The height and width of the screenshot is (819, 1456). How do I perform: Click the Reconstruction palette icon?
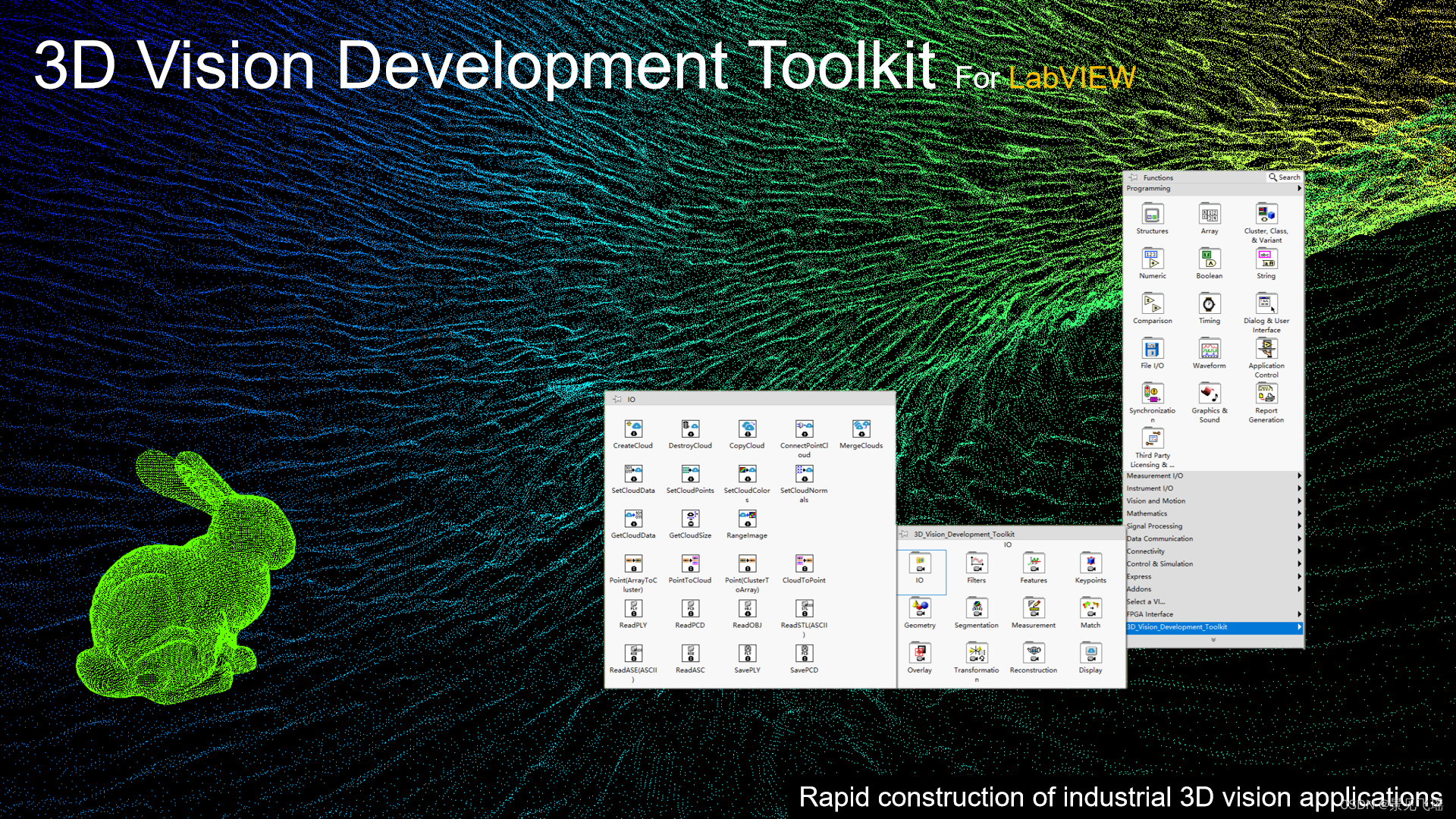(1033, 654)
